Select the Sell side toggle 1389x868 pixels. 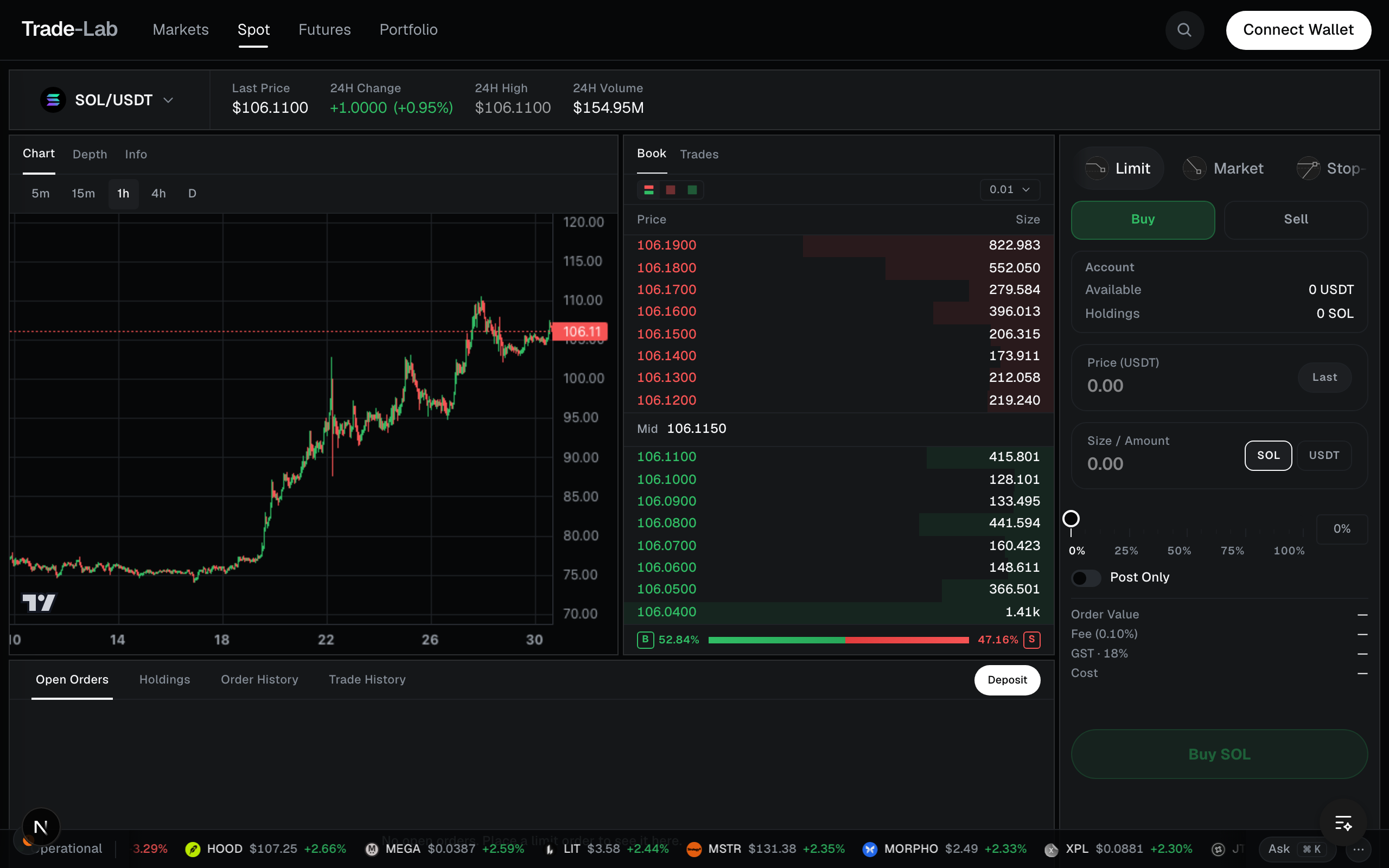(x=1296, y=219)
